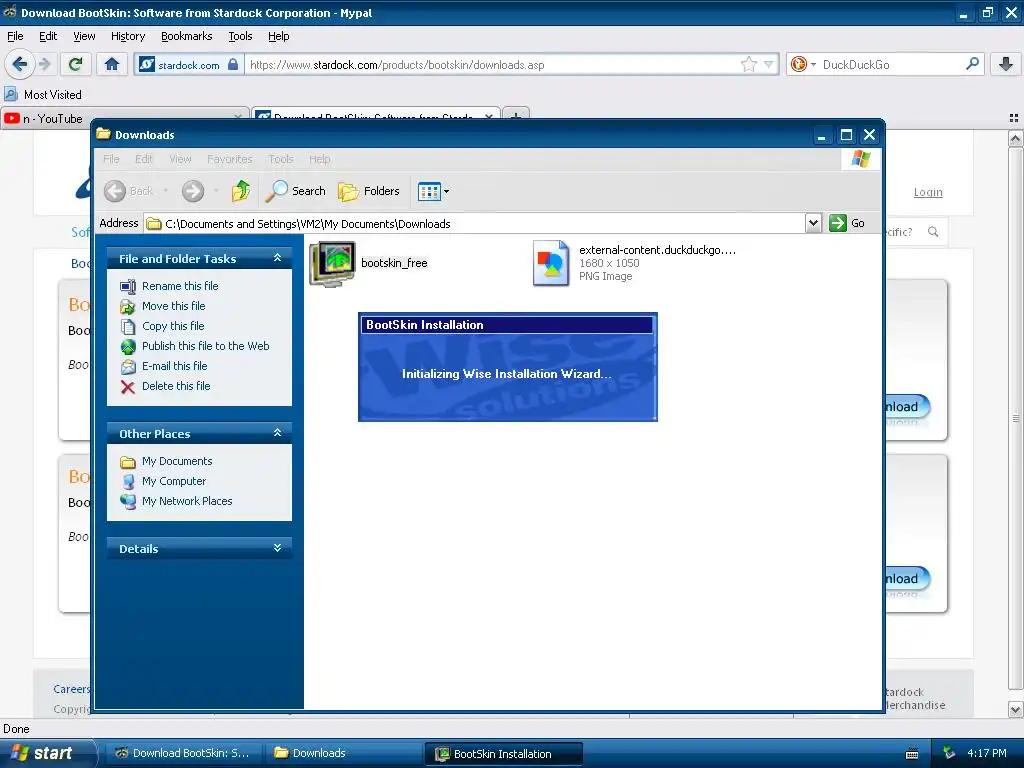This screenshot has height=768, width=1024.
Task: Click the Forward arrow in Downloads window
Action: pos(193,191)
